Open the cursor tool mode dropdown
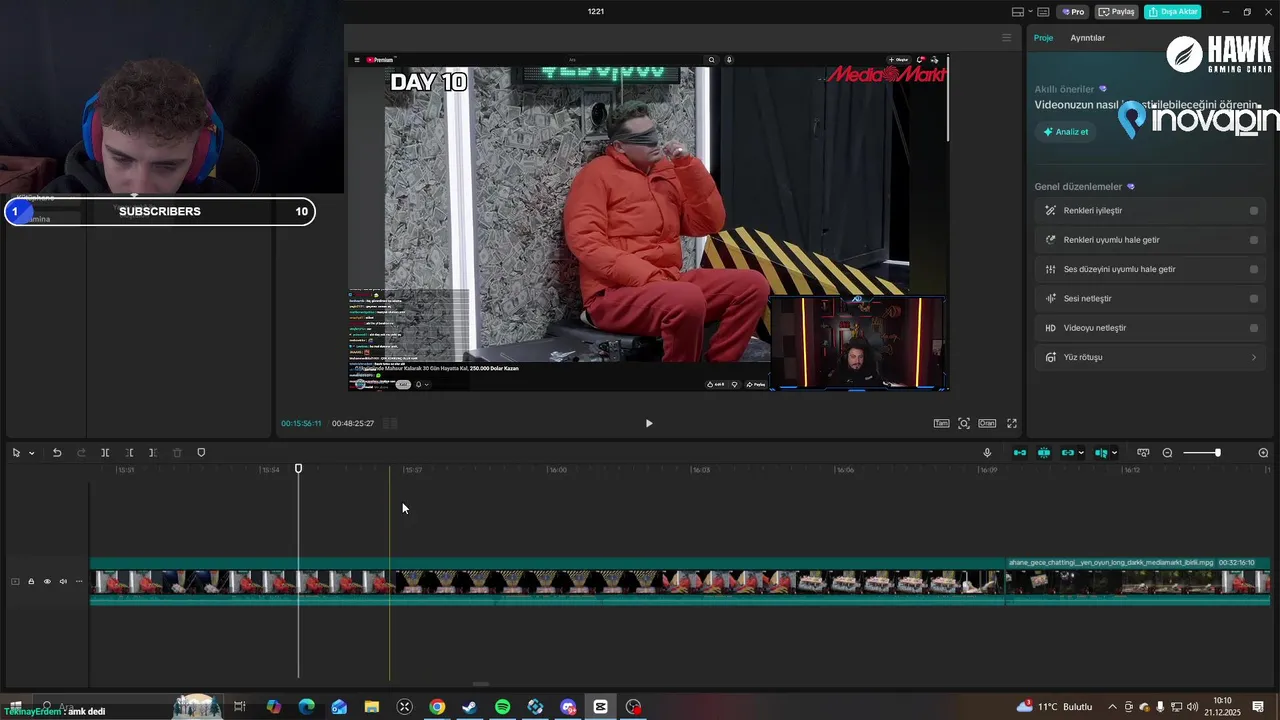The image size is (1280, 720). (x=32, y=453)
